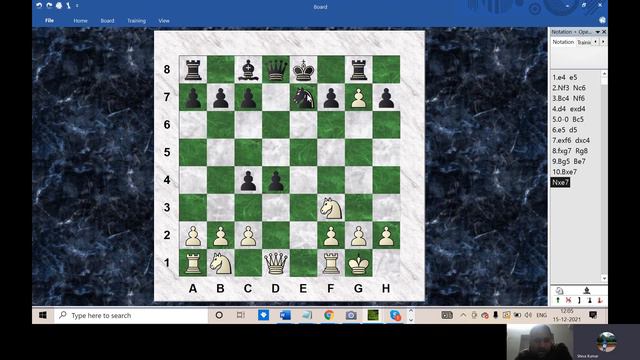Click the black bracket annotation icon
Screen dimensions: 640x360
point(579,300)
